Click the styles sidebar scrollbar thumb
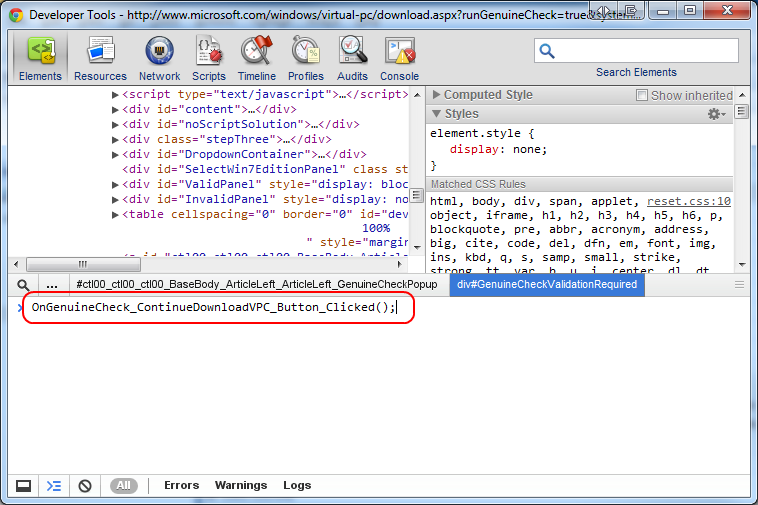Image resolution: width=758 pixels, height=505 pixels. tap(742, 112)
